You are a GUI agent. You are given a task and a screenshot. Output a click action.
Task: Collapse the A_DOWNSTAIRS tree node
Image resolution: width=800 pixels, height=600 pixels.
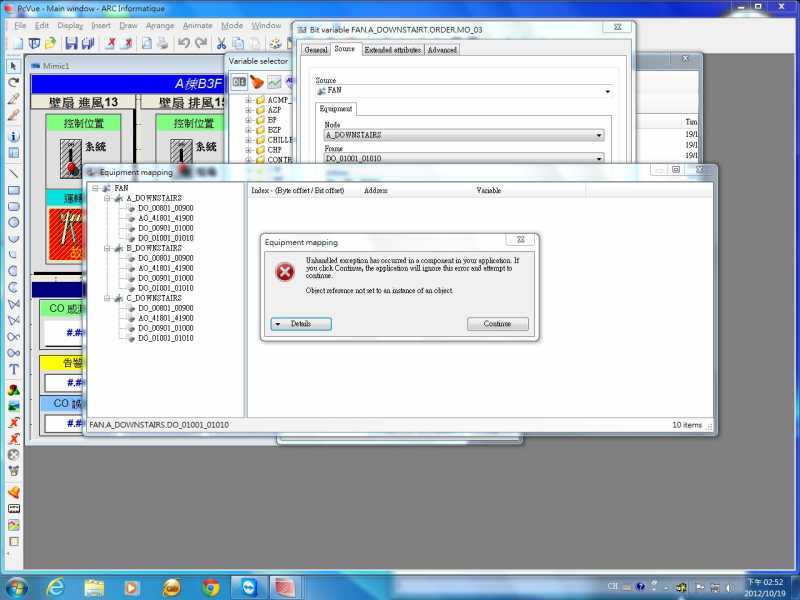pos(108,198)
